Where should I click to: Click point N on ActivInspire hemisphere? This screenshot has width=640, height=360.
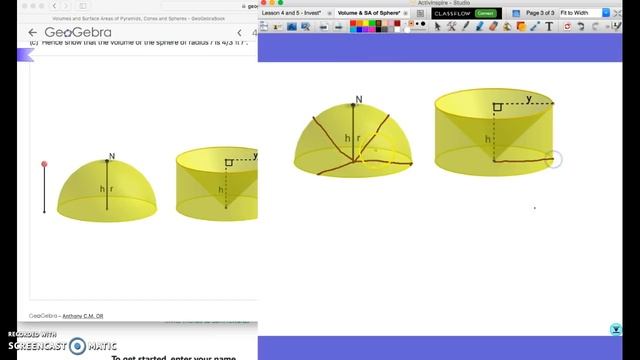[x=353, y=105]
